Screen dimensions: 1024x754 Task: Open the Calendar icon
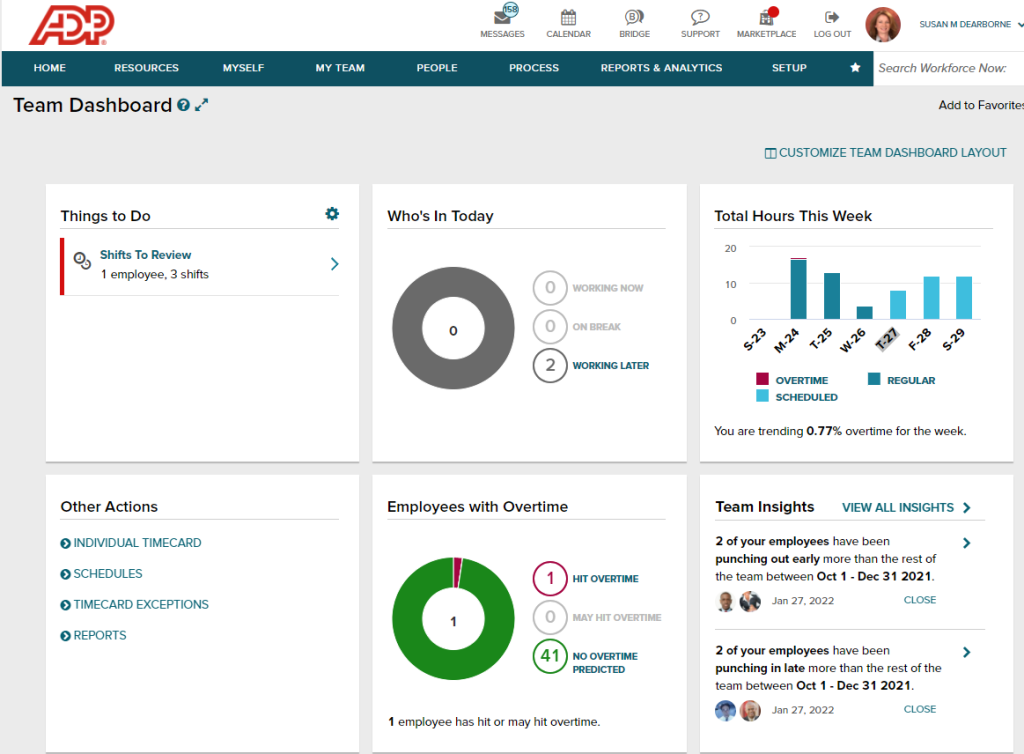click(568, 17)
